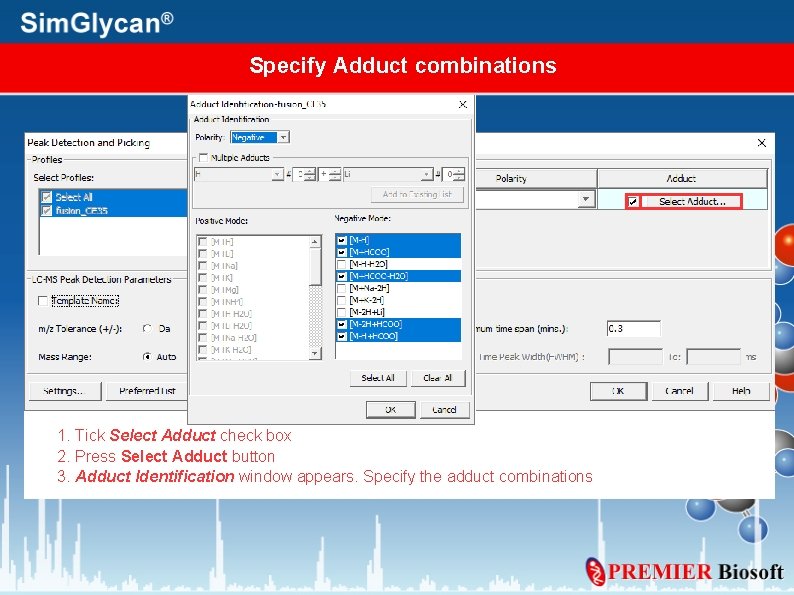Screen dimensions: 794x595
Task: Click Cancel in Peak Detection and Picking
Action: point(680,391)
